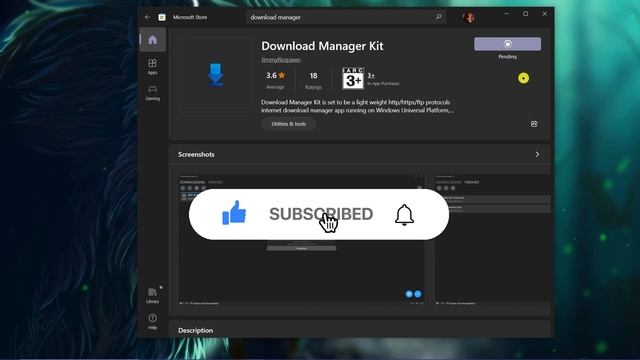Click the app description text
640x360 pixels.
pyautogui.click(x=357, y=106)
